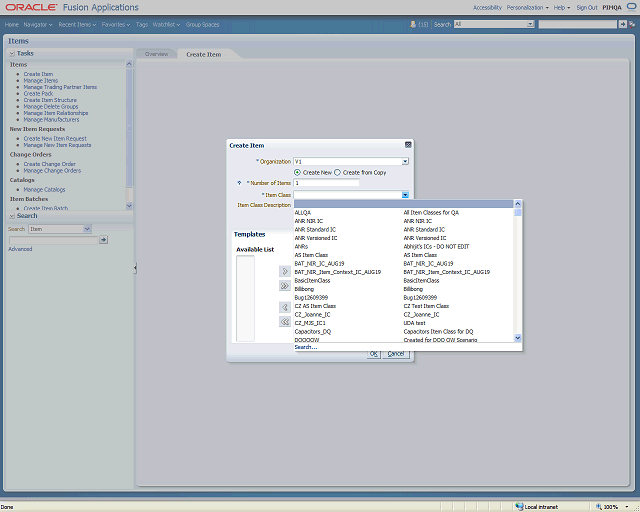The image size is (640, 512).
Task: Open the Watchlist menu
Action: click(166, 25)
